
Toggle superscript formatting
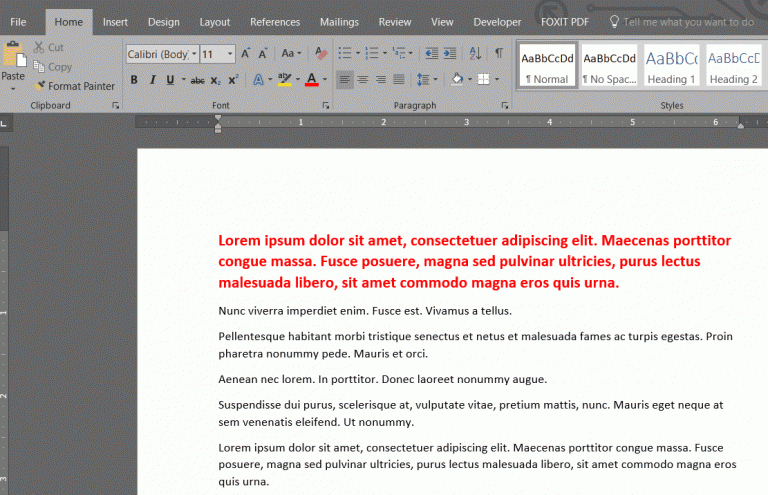tap(233, 80)
